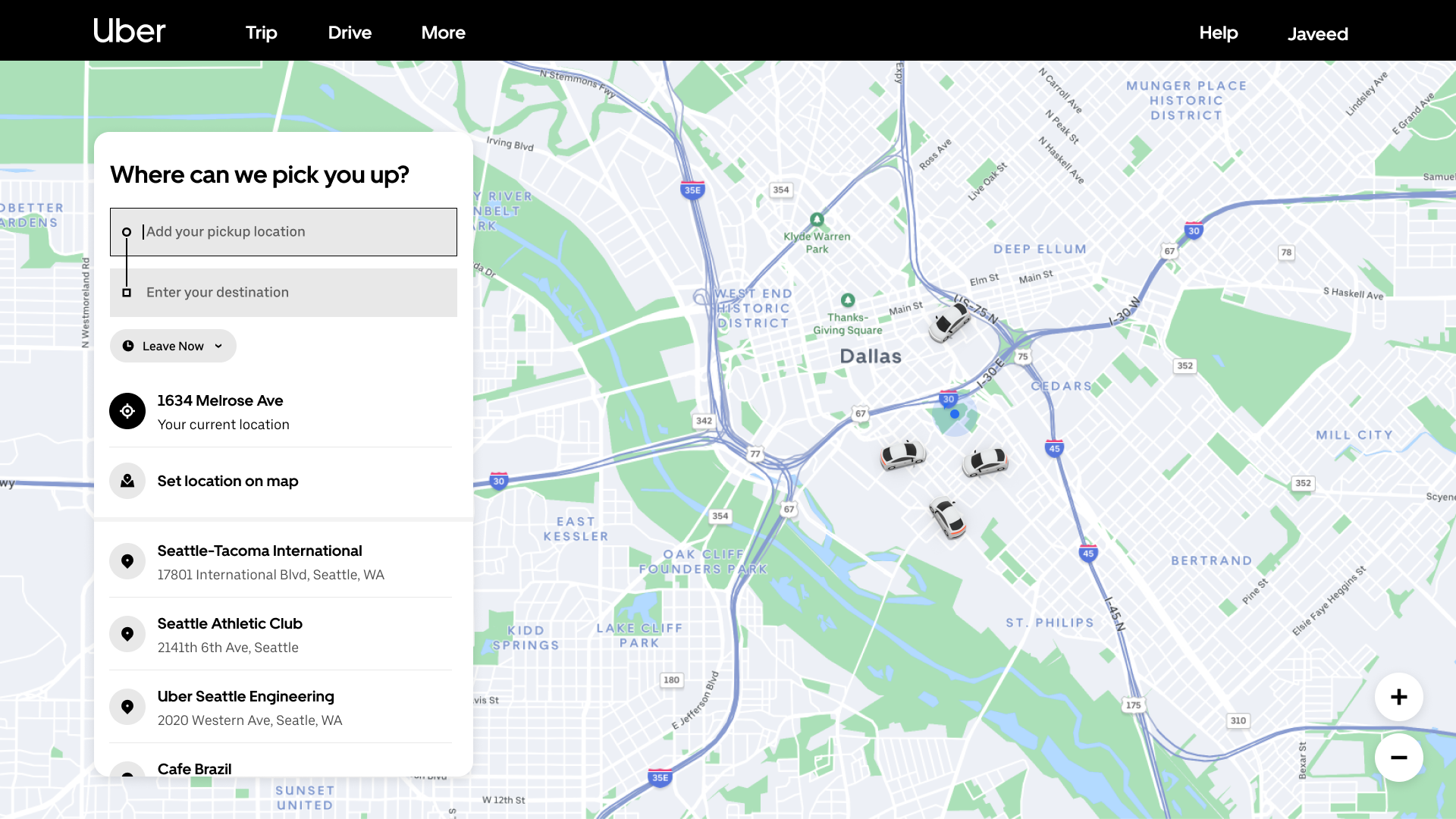Click the route 180 highway shield

[x=672, y=680]
